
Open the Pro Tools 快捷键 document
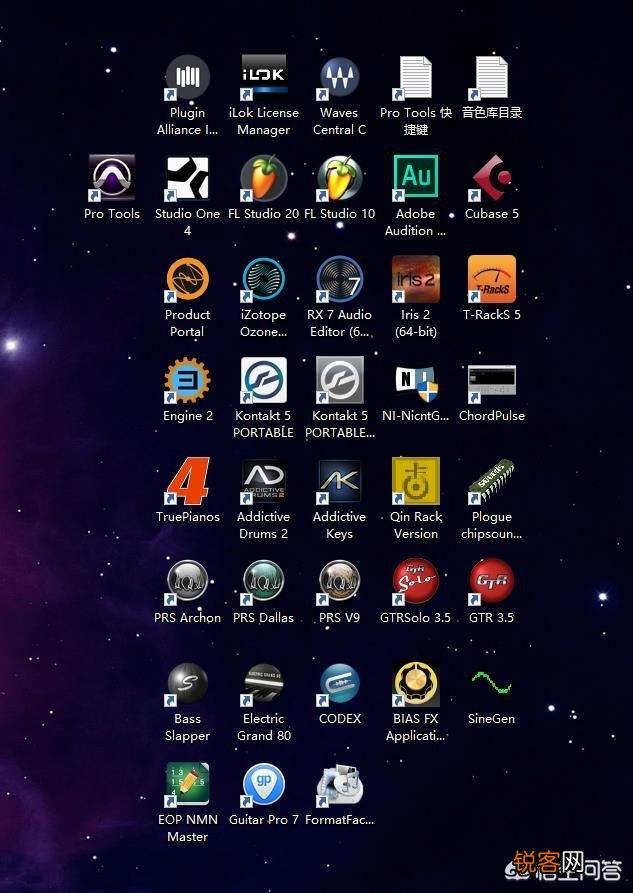[x=415, y=77]
